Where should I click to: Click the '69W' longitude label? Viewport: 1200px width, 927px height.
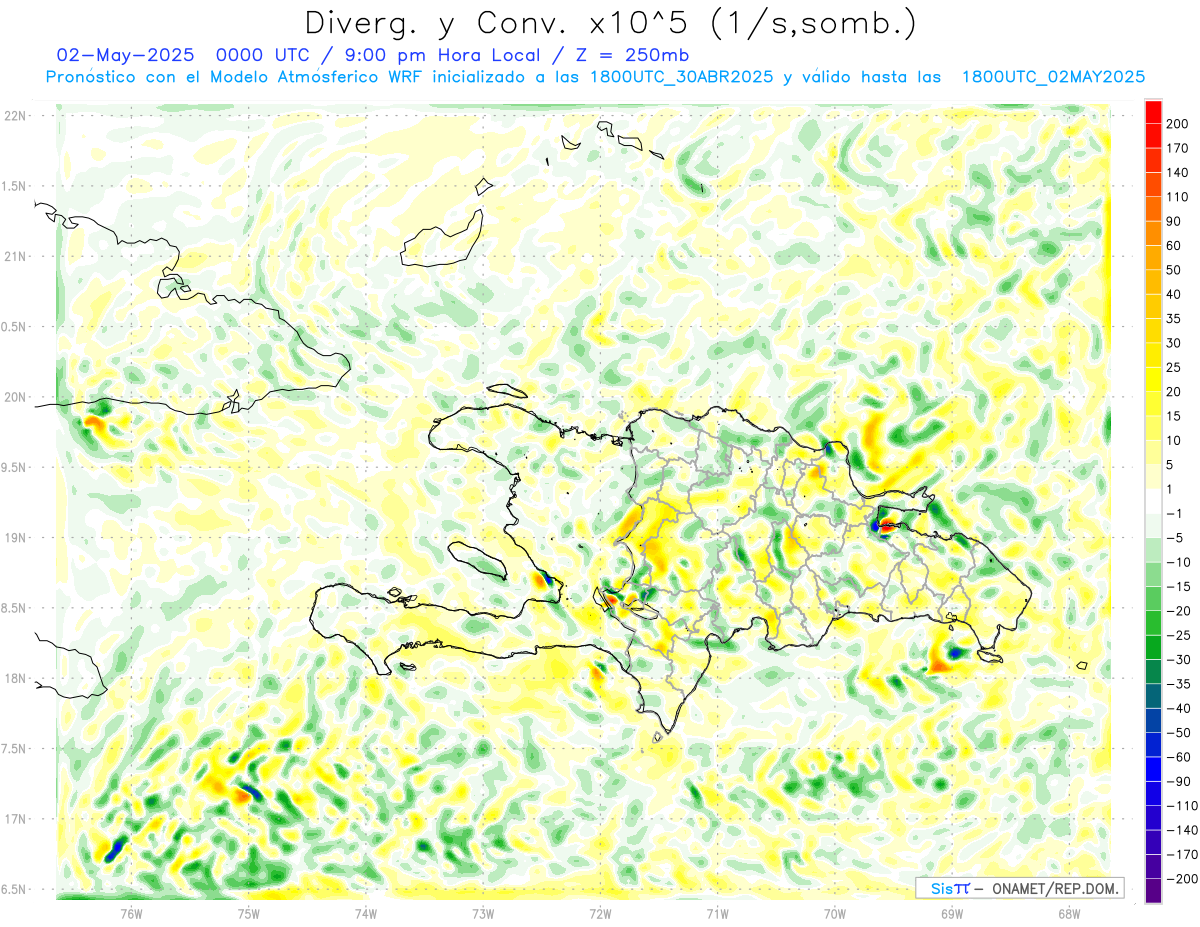click(x=952, y=913)
